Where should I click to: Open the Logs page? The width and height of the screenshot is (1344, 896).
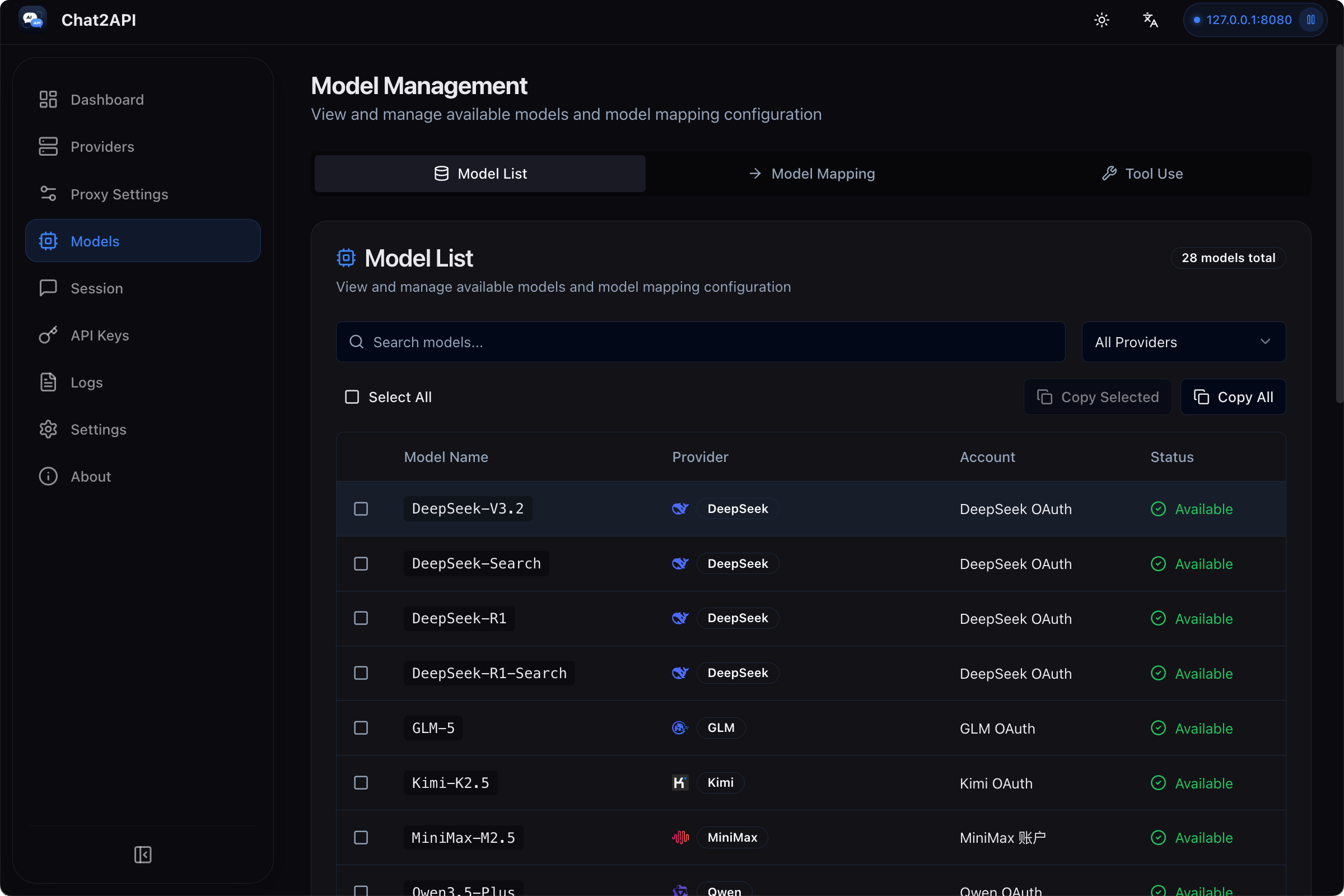pos(143,382)
